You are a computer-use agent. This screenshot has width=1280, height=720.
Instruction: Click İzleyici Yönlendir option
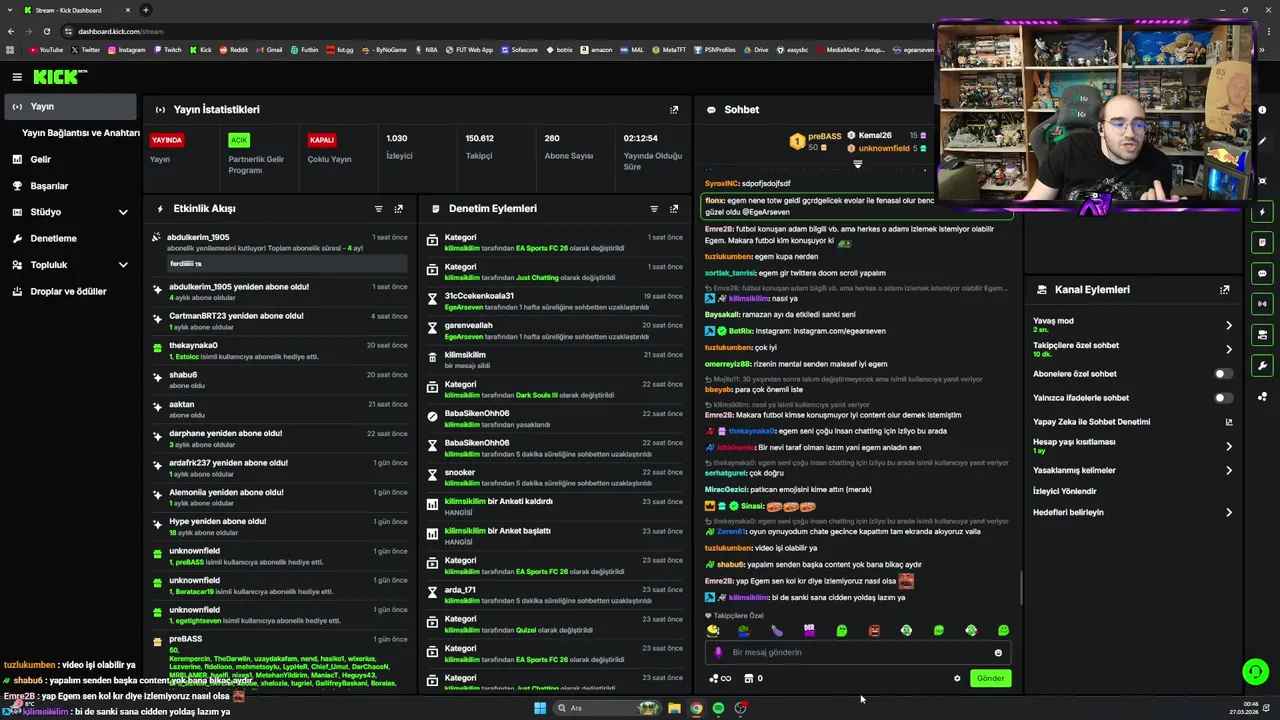click(1065, 492)
